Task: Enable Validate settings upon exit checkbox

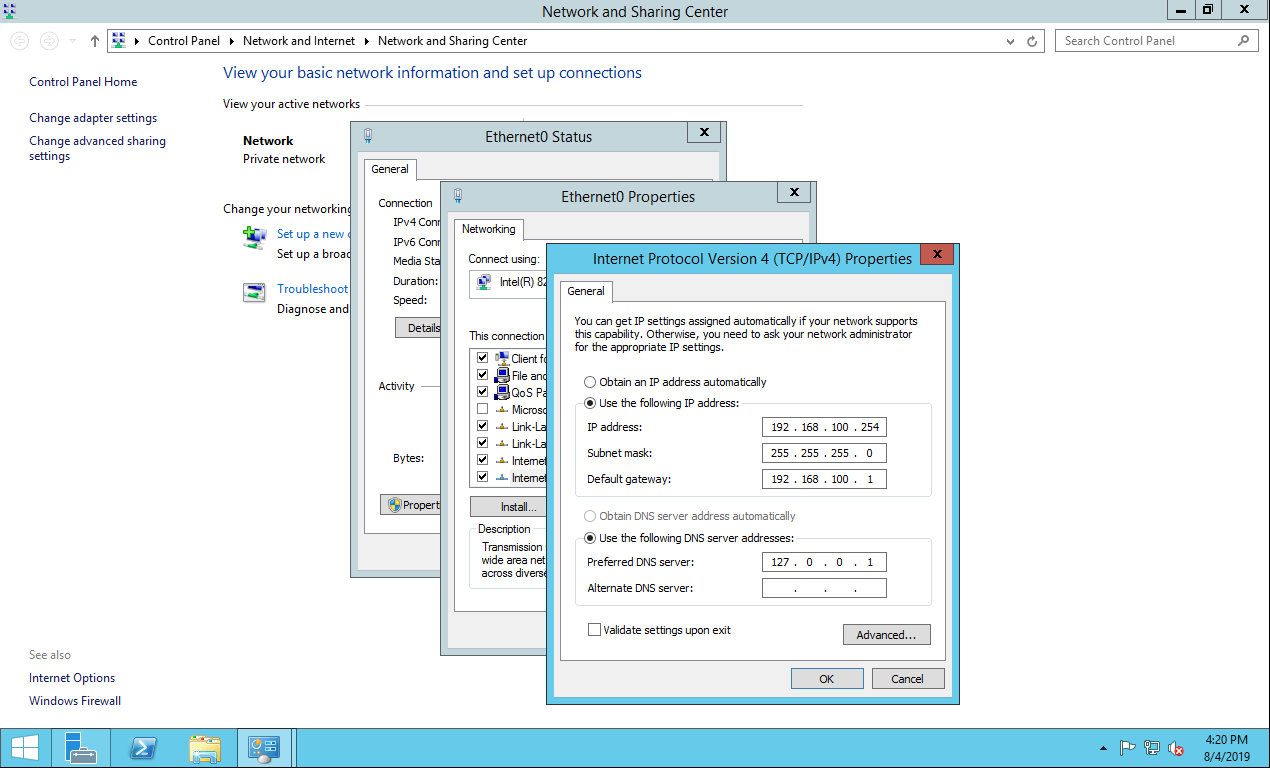Action: [x=595, y=630]
